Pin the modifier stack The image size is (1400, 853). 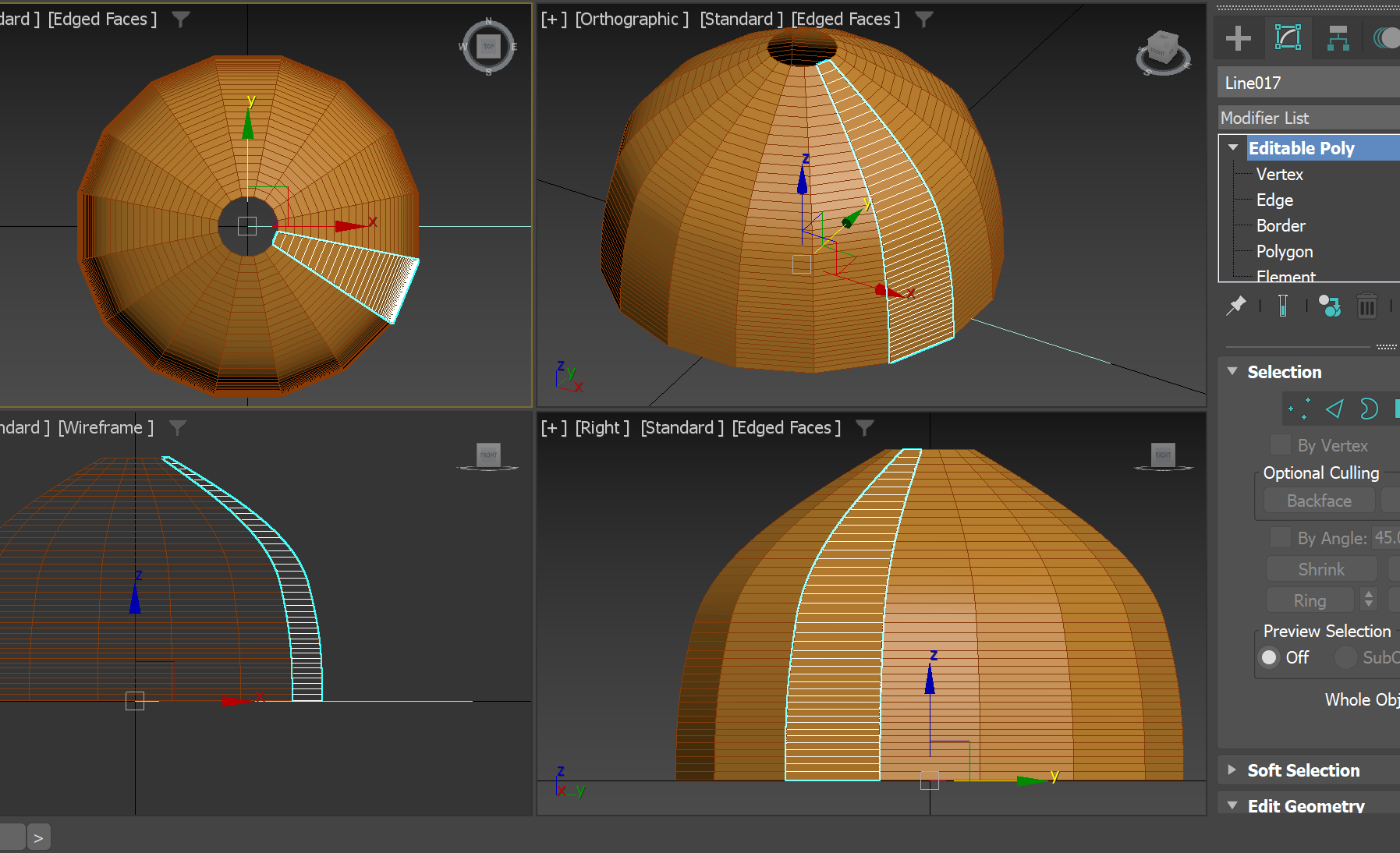1237,306
